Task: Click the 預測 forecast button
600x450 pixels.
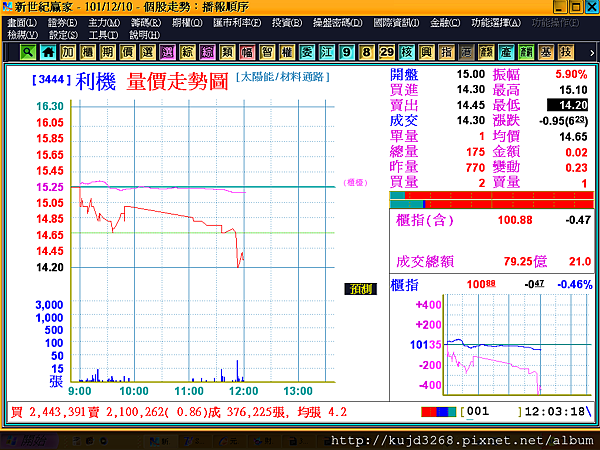Action: pos(360,289)
